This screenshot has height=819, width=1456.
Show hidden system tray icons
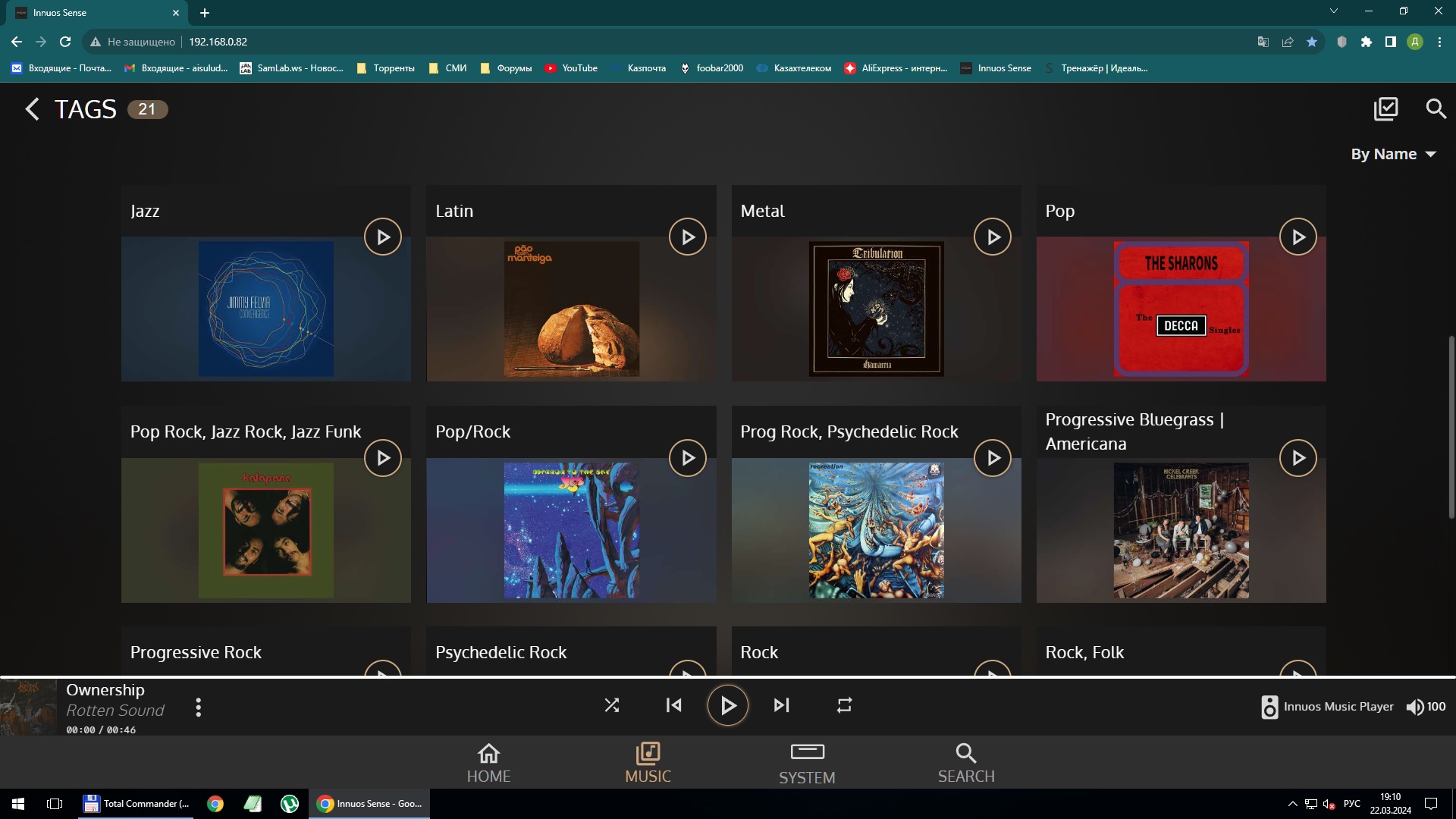[x=1292, y=804]
